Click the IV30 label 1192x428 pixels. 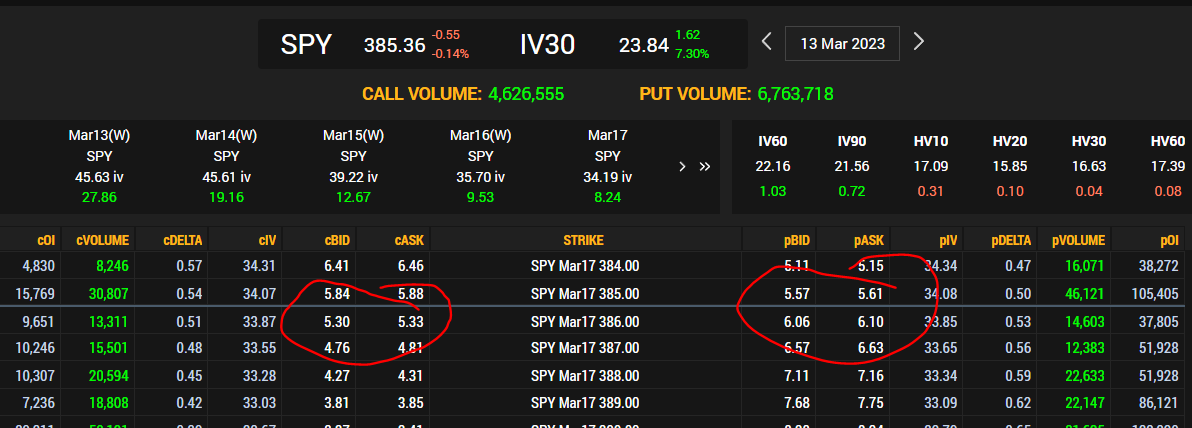pos(547,44)
